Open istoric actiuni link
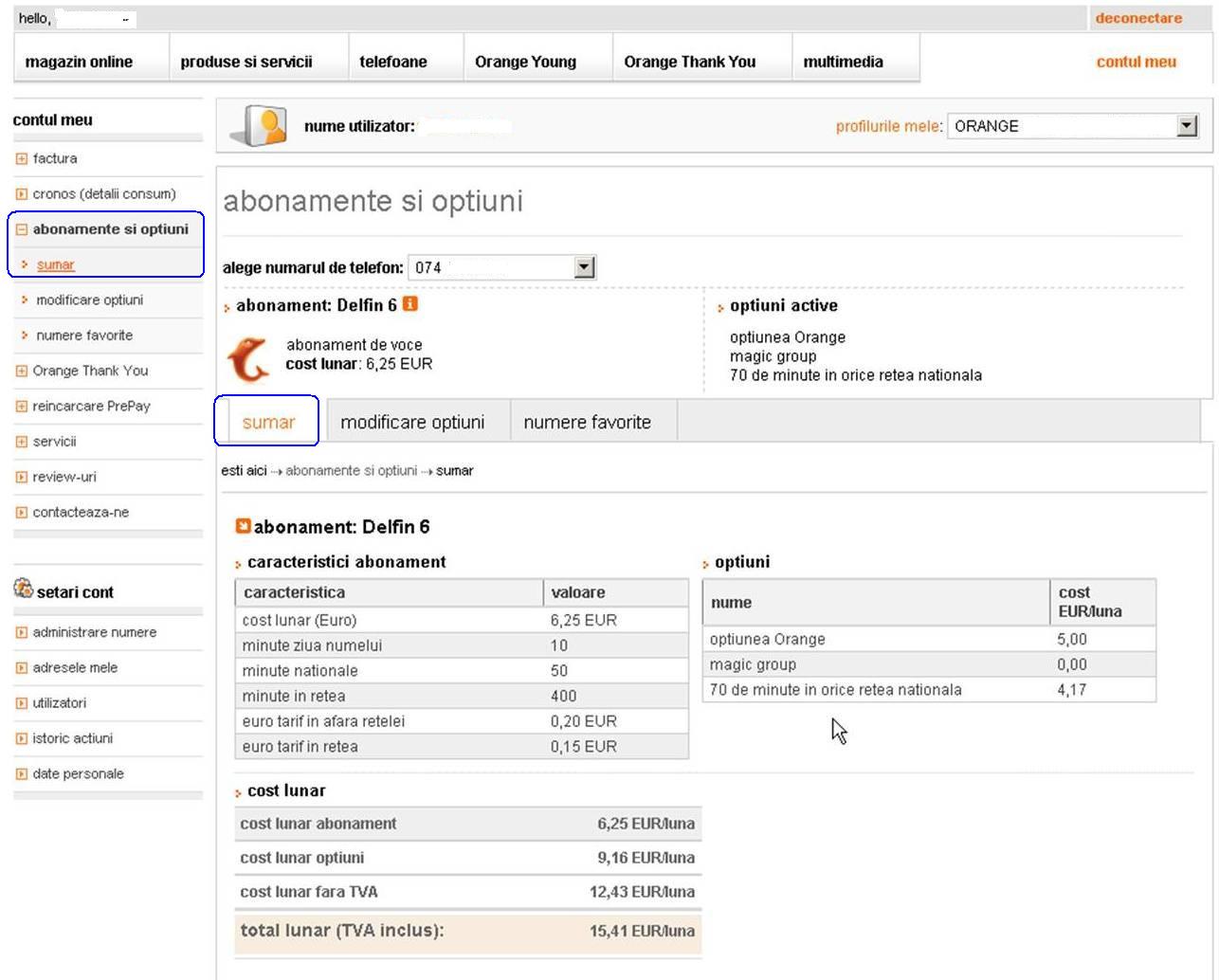This screenshot has height=980, width=1219. click(72, 739)
